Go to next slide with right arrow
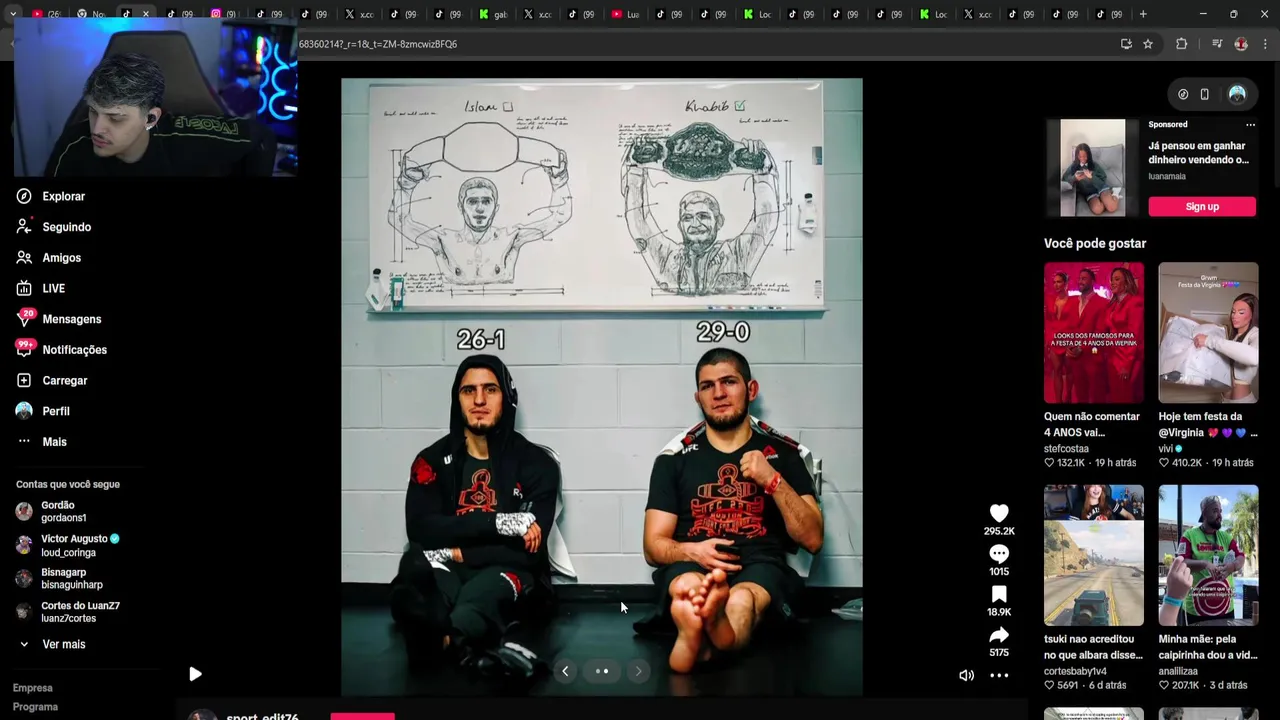Screen dimensions: 1280x720 click(x=638, y=671)
